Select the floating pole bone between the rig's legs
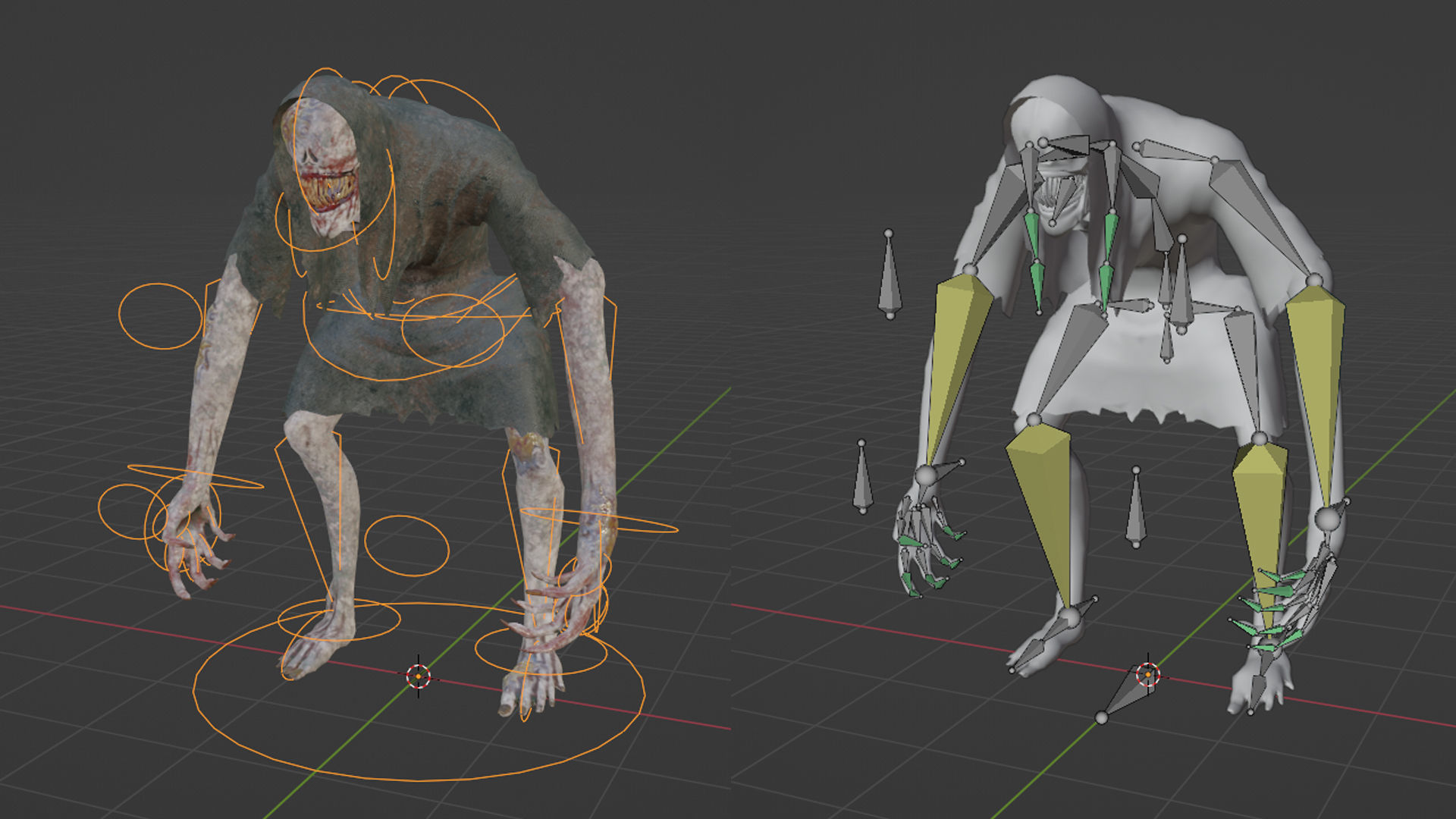1456x819 pixels. (x=1135, y=507)
